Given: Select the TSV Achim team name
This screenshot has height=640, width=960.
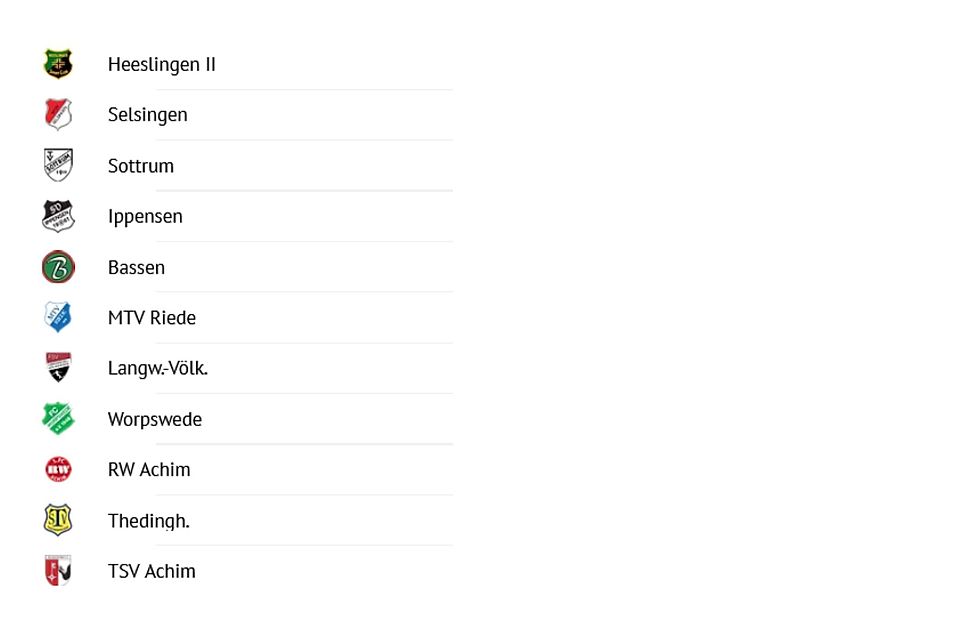Looking at the screenshot, I should tap(152, 572).
